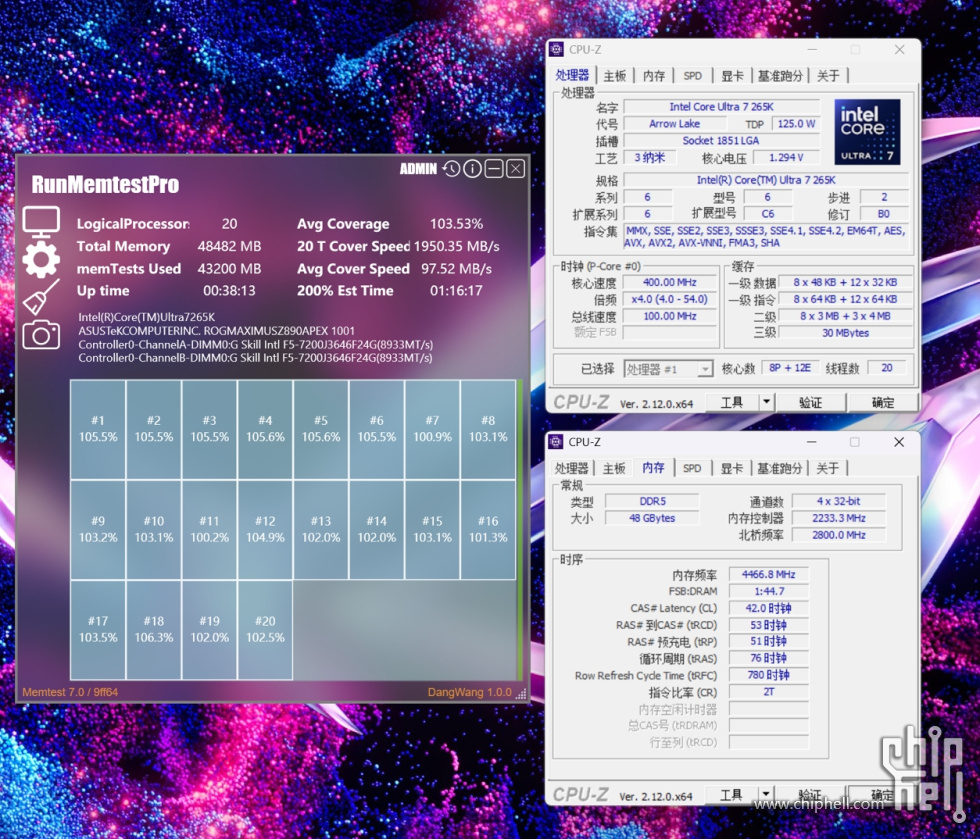This screenshot has height=839, width=980.
Task: Expand 工具 dropdown arrow in lower CPU-Z
Action: (766, 795)
